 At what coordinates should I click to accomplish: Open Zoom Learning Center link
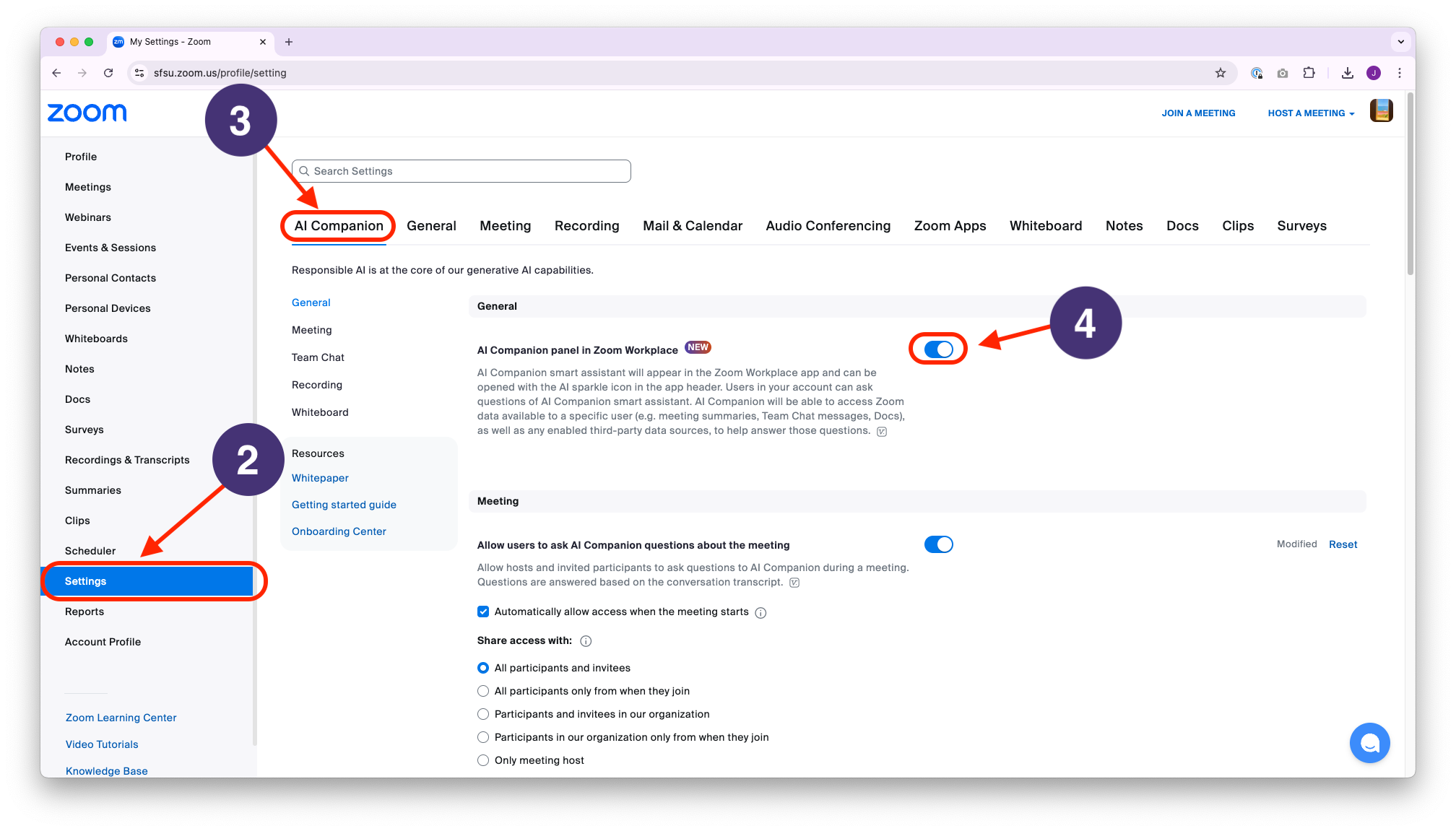(x=121, y=718)
